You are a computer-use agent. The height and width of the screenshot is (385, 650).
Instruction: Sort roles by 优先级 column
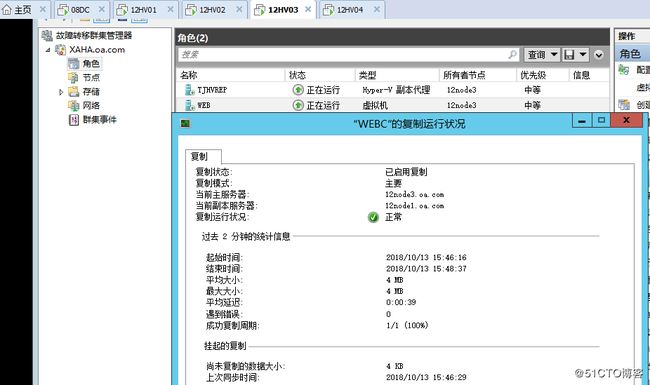coord(543,75)
